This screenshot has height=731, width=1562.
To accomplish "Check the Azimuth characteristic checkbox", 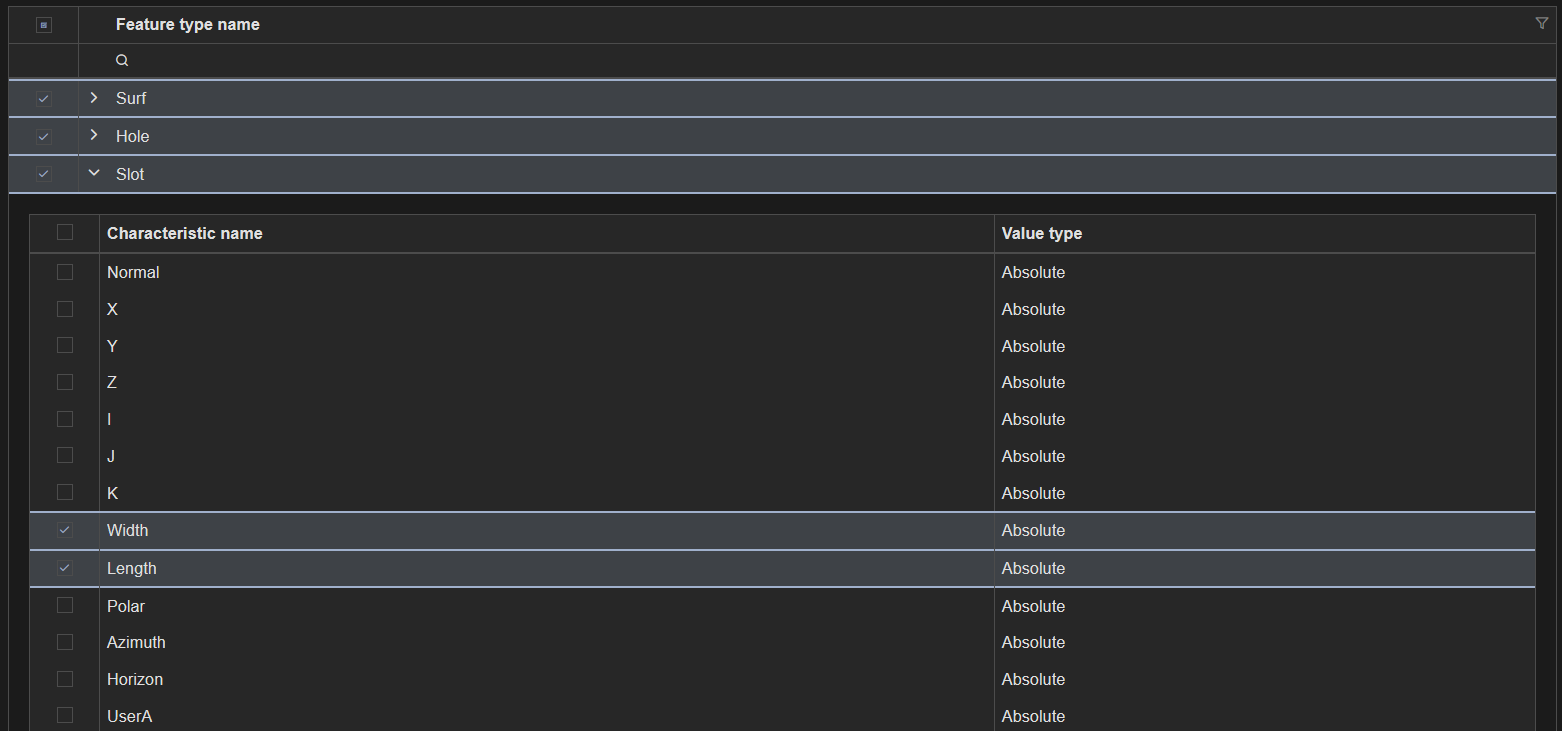I will pos(65,642).
